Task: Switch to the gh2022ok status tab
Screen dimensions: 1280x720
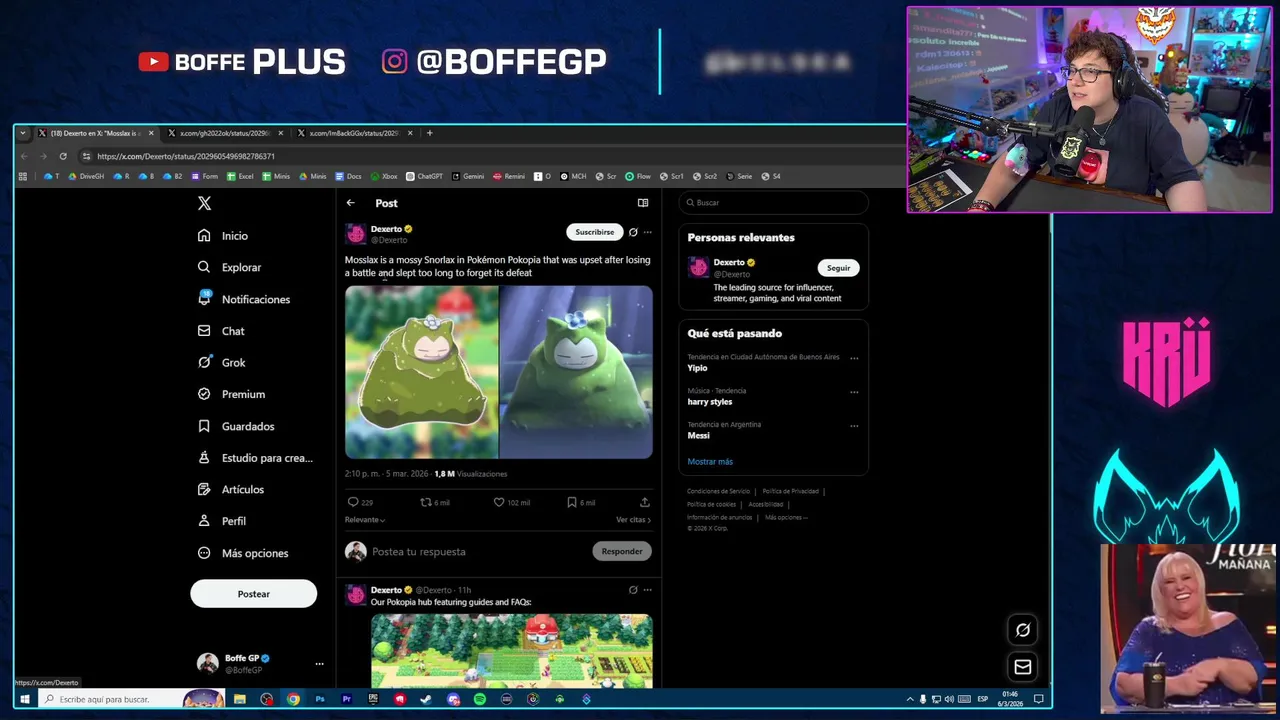Action: [223, 133]
